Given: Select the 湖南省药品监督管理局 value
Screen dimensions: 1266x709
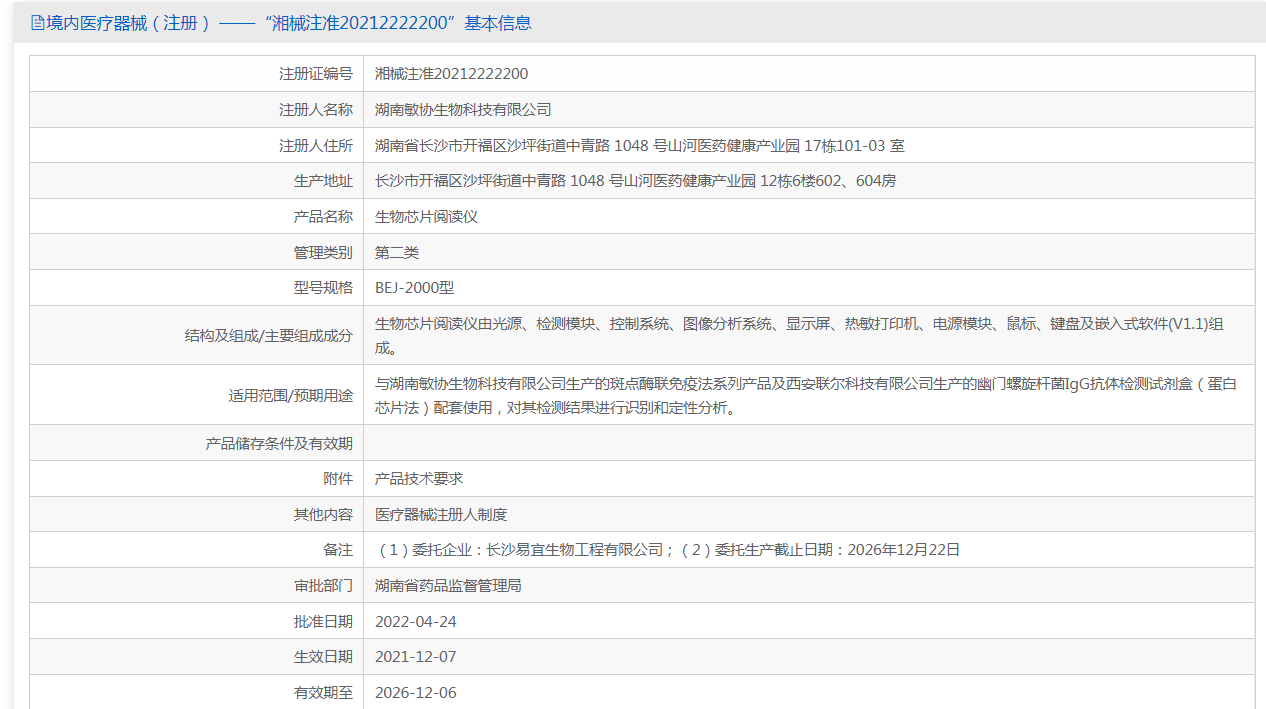Looking at the screenshot, I should click(x=448, y=586).
